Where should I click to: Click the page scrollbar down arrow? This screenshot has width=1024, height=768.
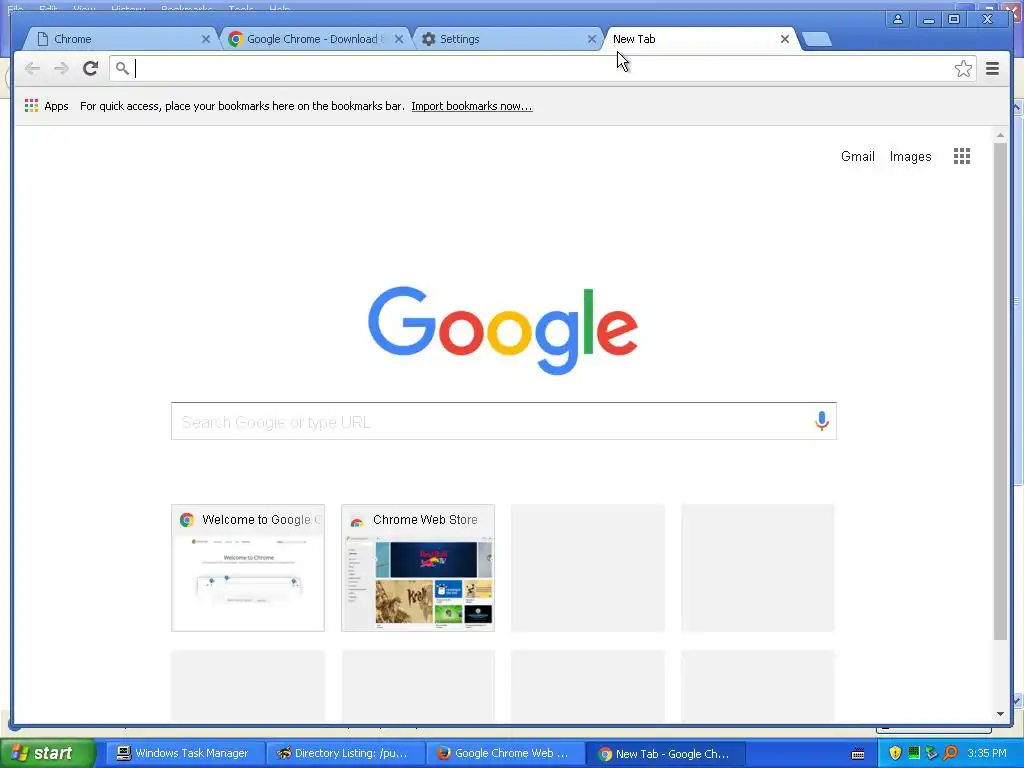pos(1000,714)
